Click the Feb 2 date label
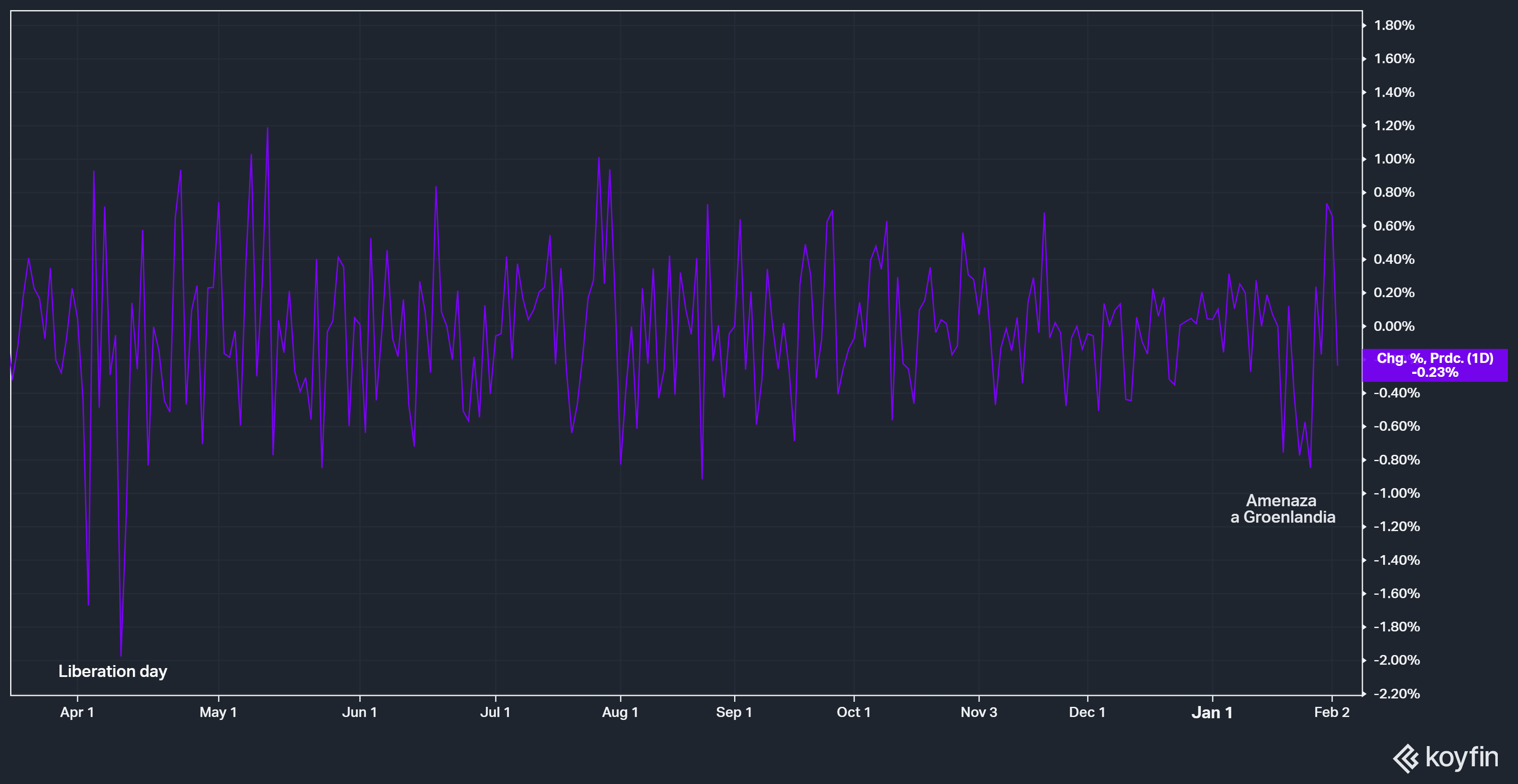The image size is (1518, 784). pyautogui.click(x=1332, y=712)
